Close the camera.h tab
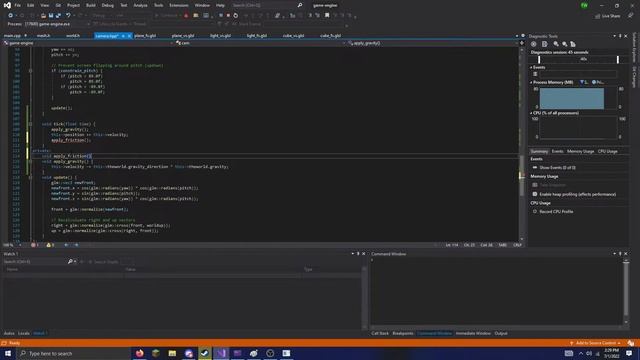 129,36
